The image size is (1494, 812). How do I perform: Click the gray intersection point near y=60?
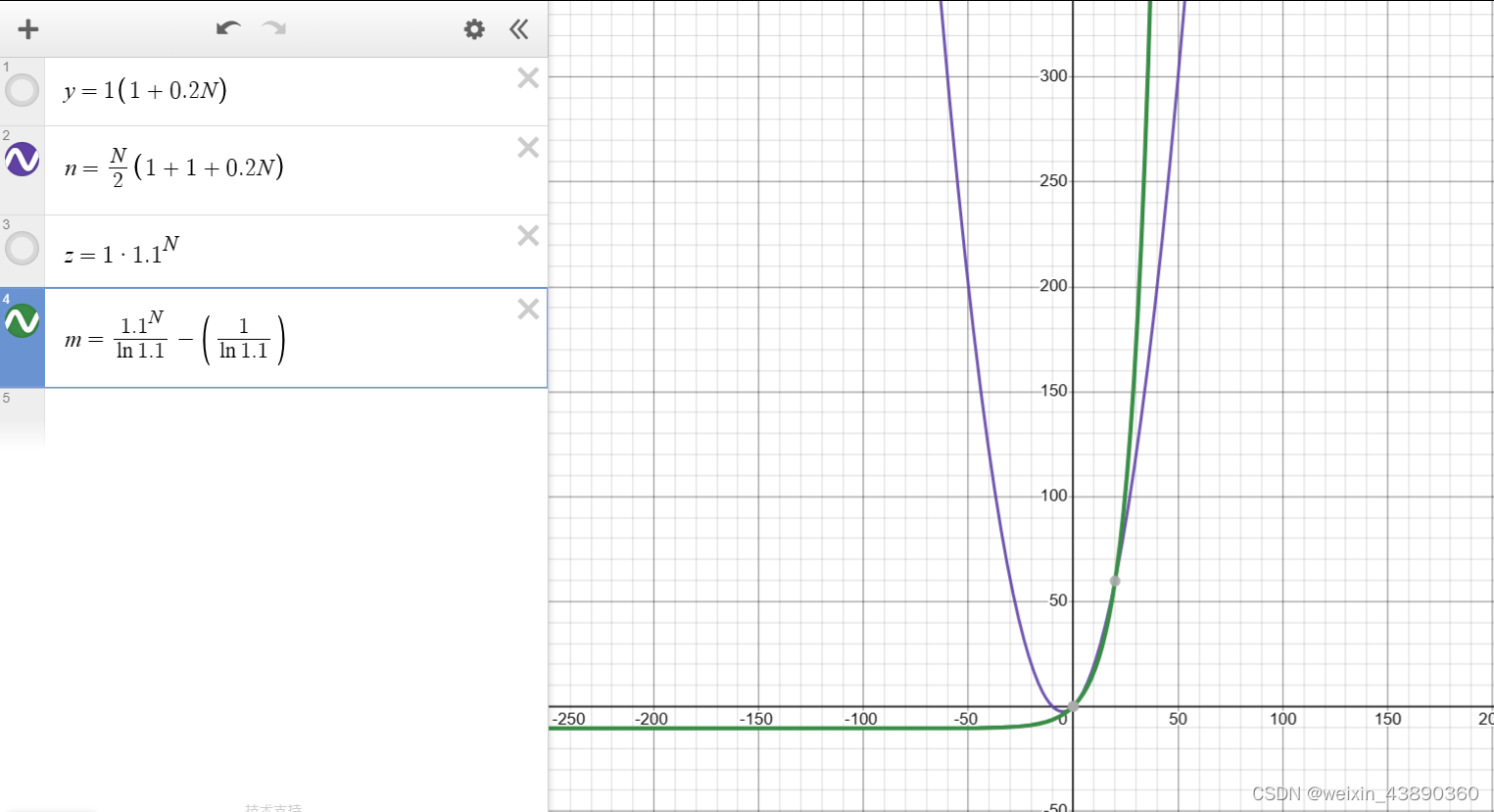[1115, 581]
